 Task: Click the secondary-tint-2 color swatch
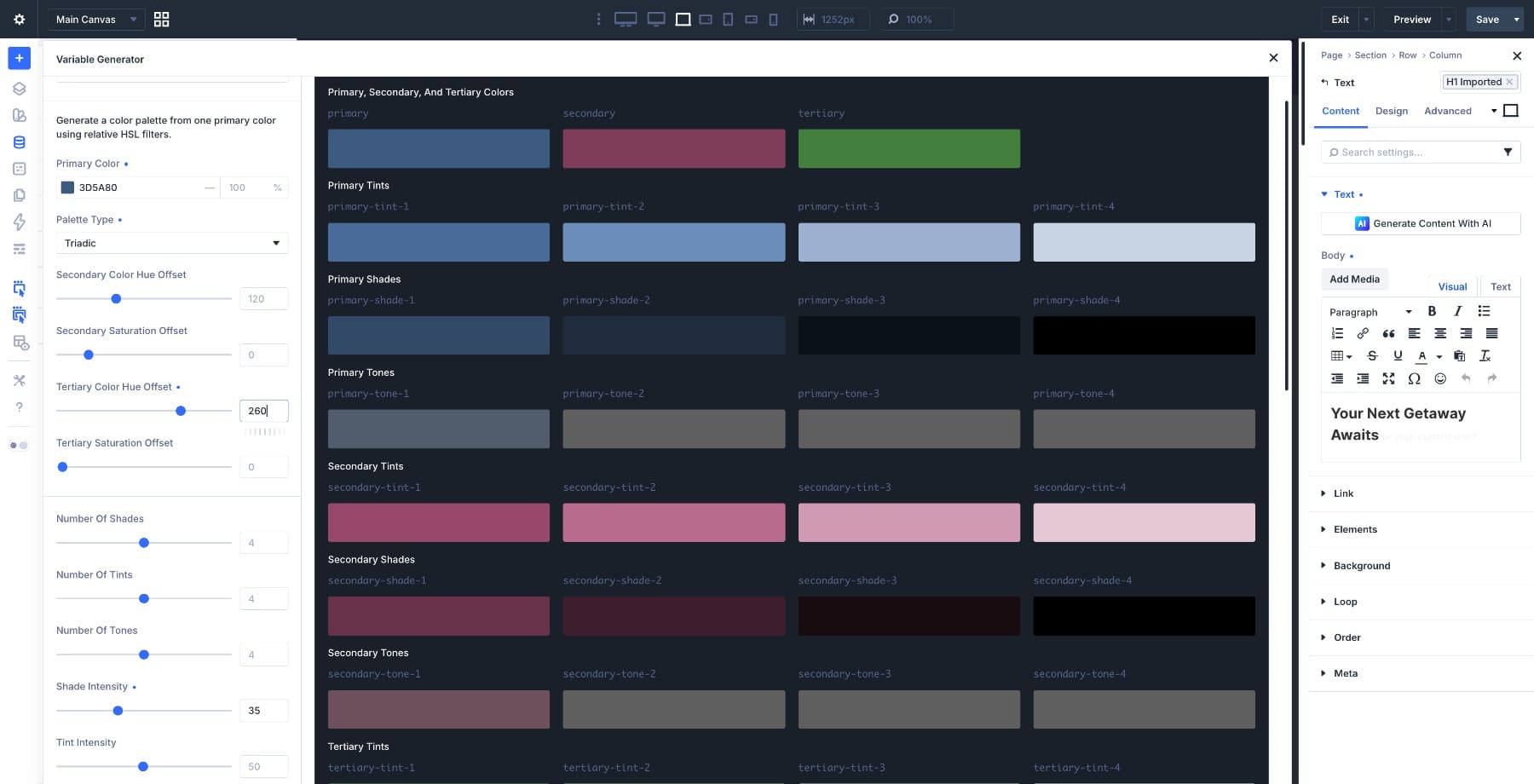pos(673,522)
